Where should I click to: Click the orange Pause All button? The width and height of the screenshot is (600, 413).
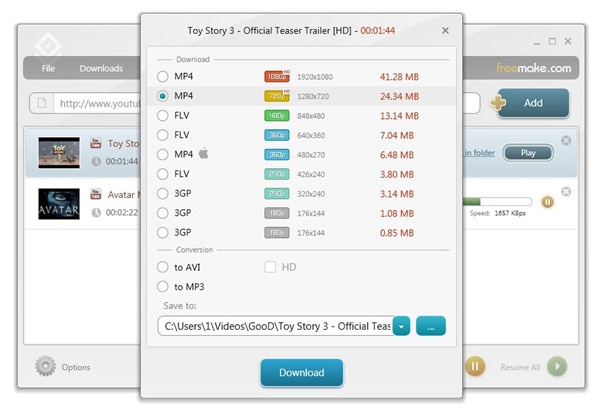click(x=475, y=366)
